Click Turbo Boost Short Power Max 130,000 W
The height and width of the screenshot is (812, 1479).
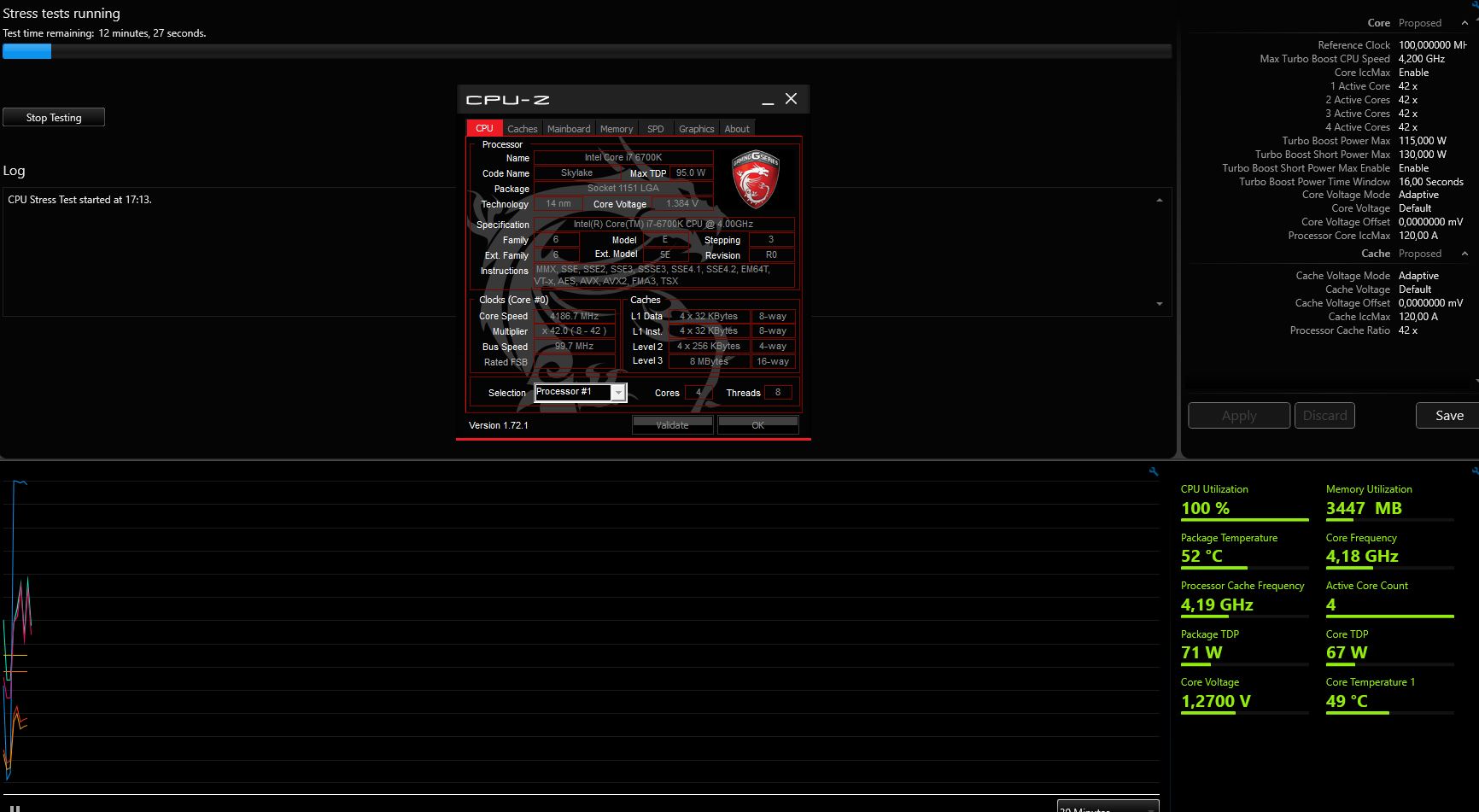click(1423, 155)
